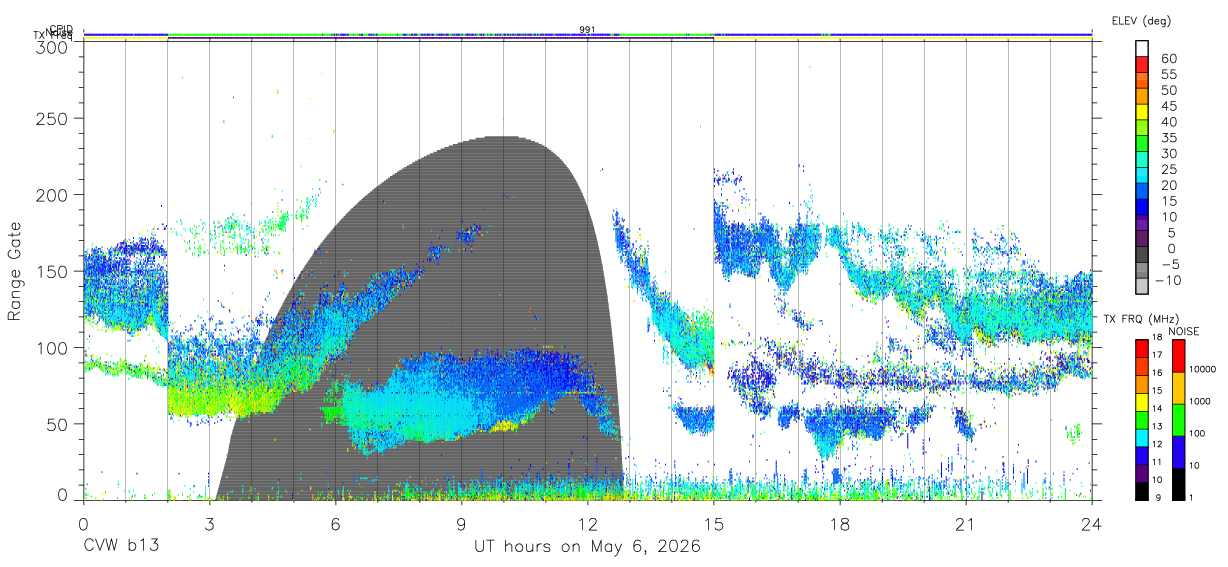
Task: Click the "3" tick on the UT hours axis
Action: point(210,523)
